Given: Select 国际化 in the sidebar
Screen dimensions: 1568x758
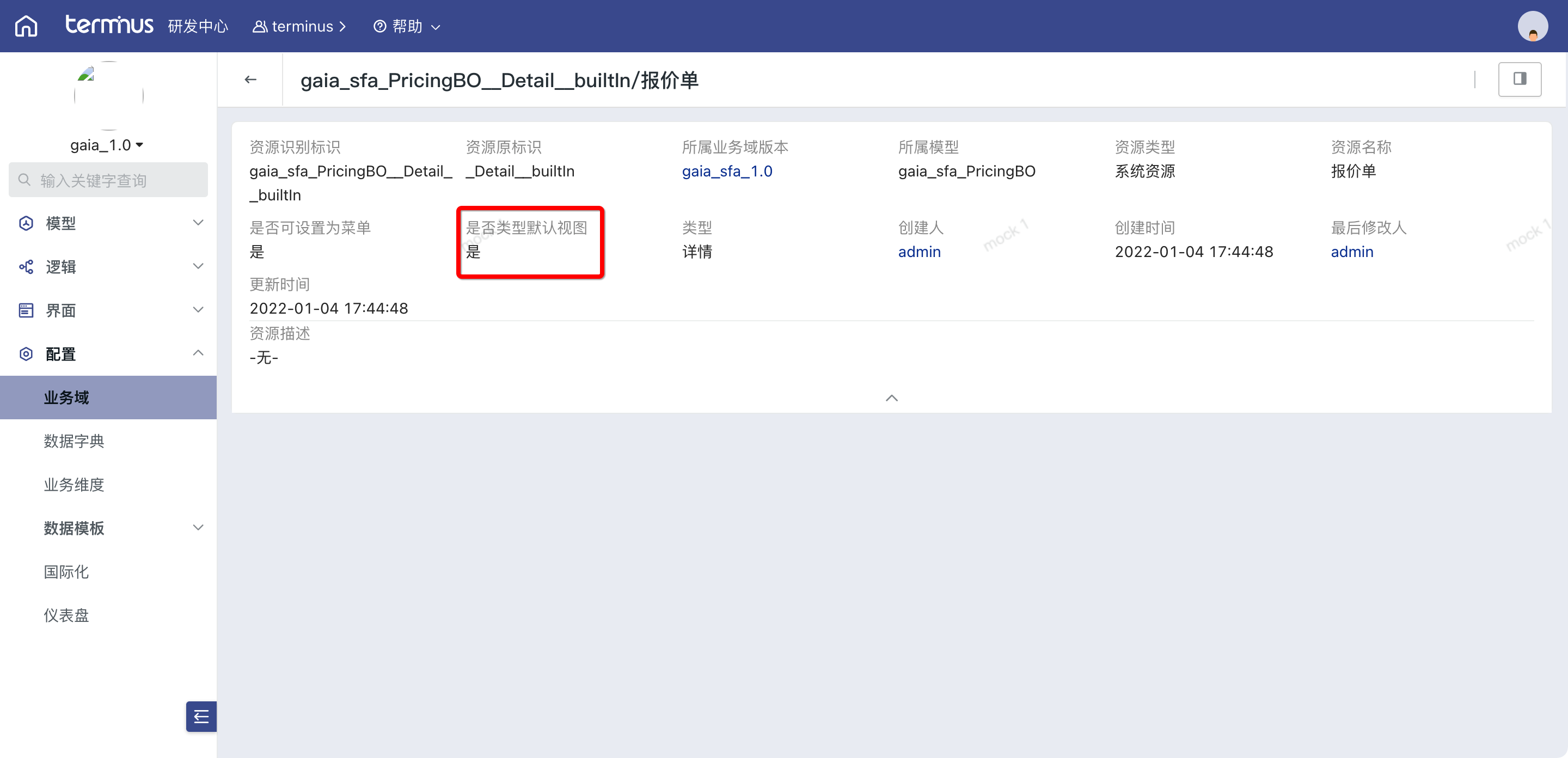Looking at the screenshot, I should pyautogui.click(x=108, y=572).
